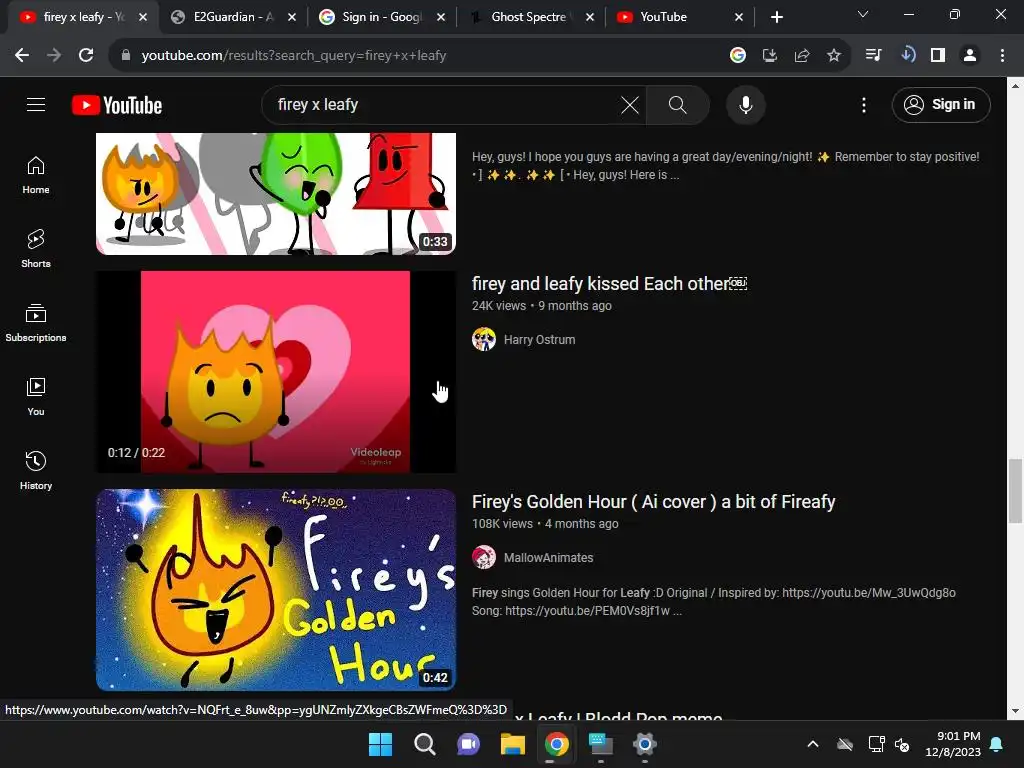Click the muted volume tray icon
The image size is (1024, 768).
pyautogui.click(x=903, y=744)
